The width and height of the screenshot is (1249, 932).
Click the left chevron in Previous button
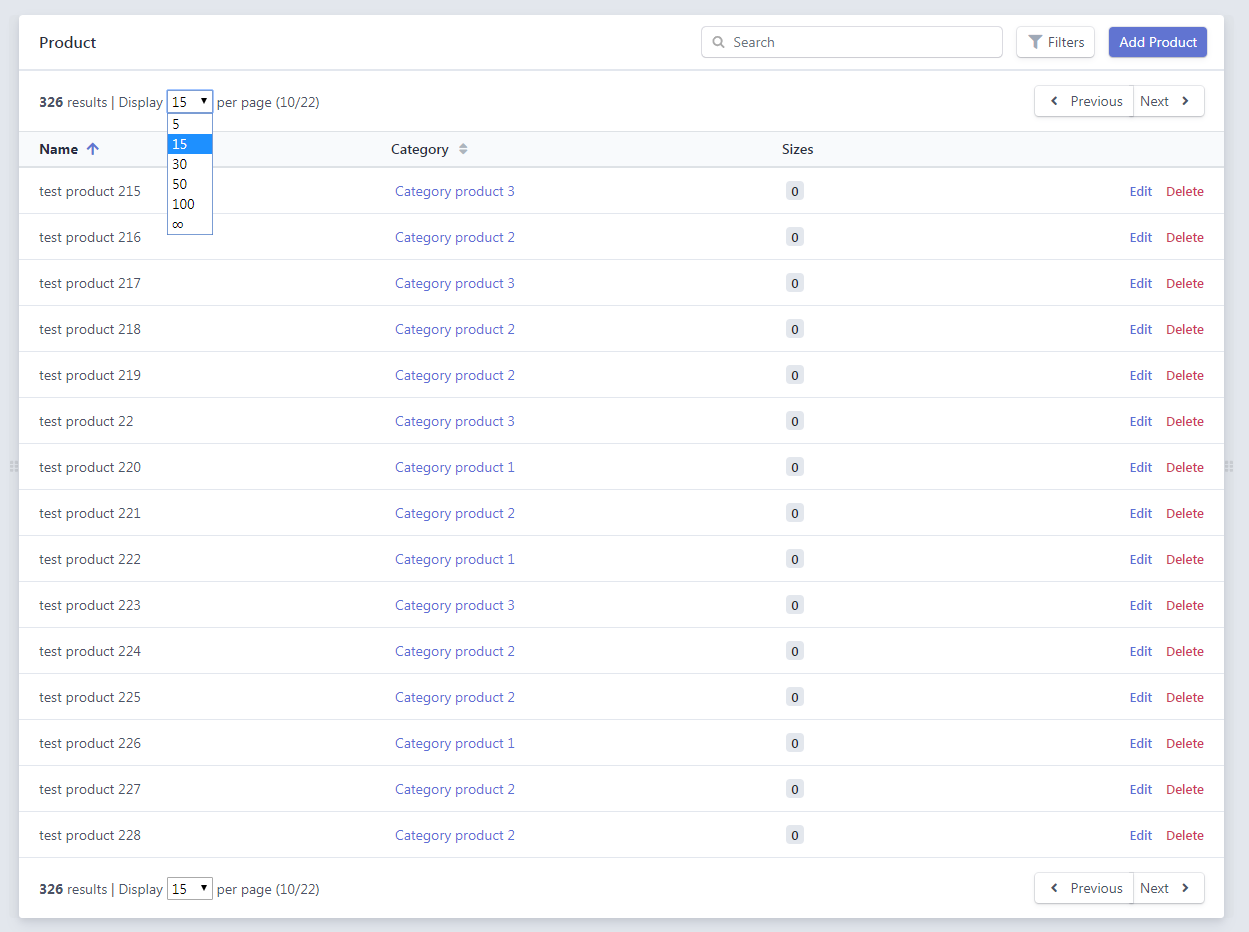1054,101
